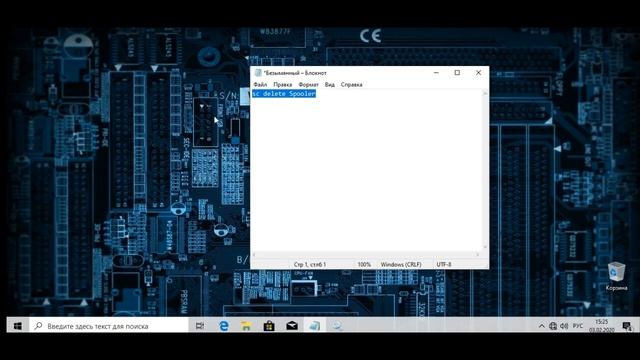Click the Notepad title bar icon
Viewport: 640px width, 360px height.
[x=258, y=73]
